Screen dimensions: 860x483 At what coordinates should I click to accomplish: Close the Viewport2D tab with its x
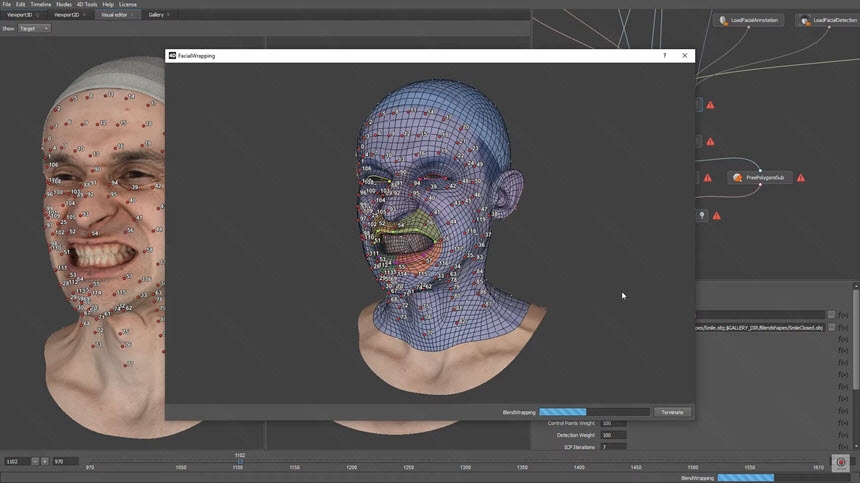[x=84, y=15]
